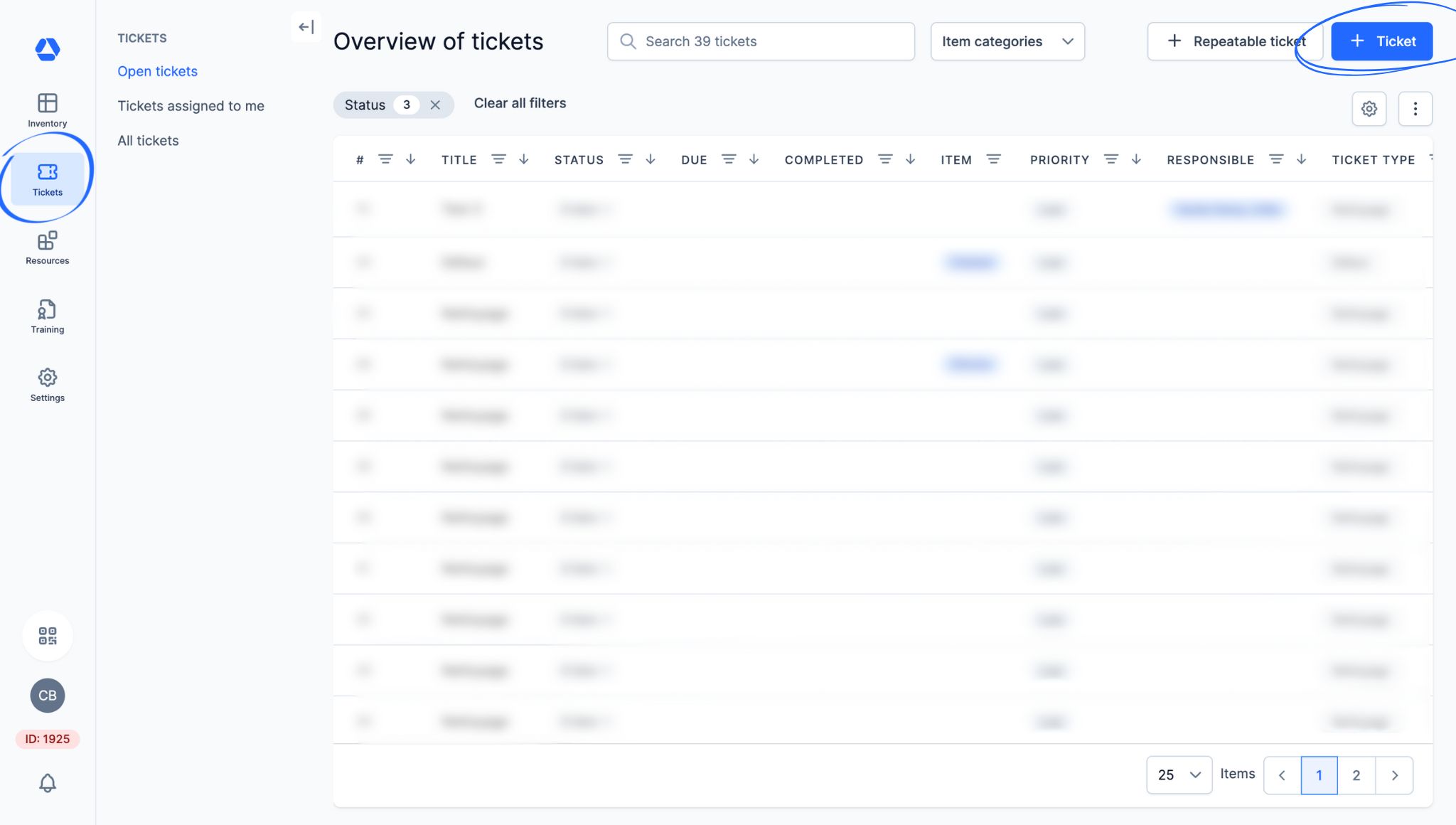
Task: Open the three-dot more options menu
Action: 1415,109
